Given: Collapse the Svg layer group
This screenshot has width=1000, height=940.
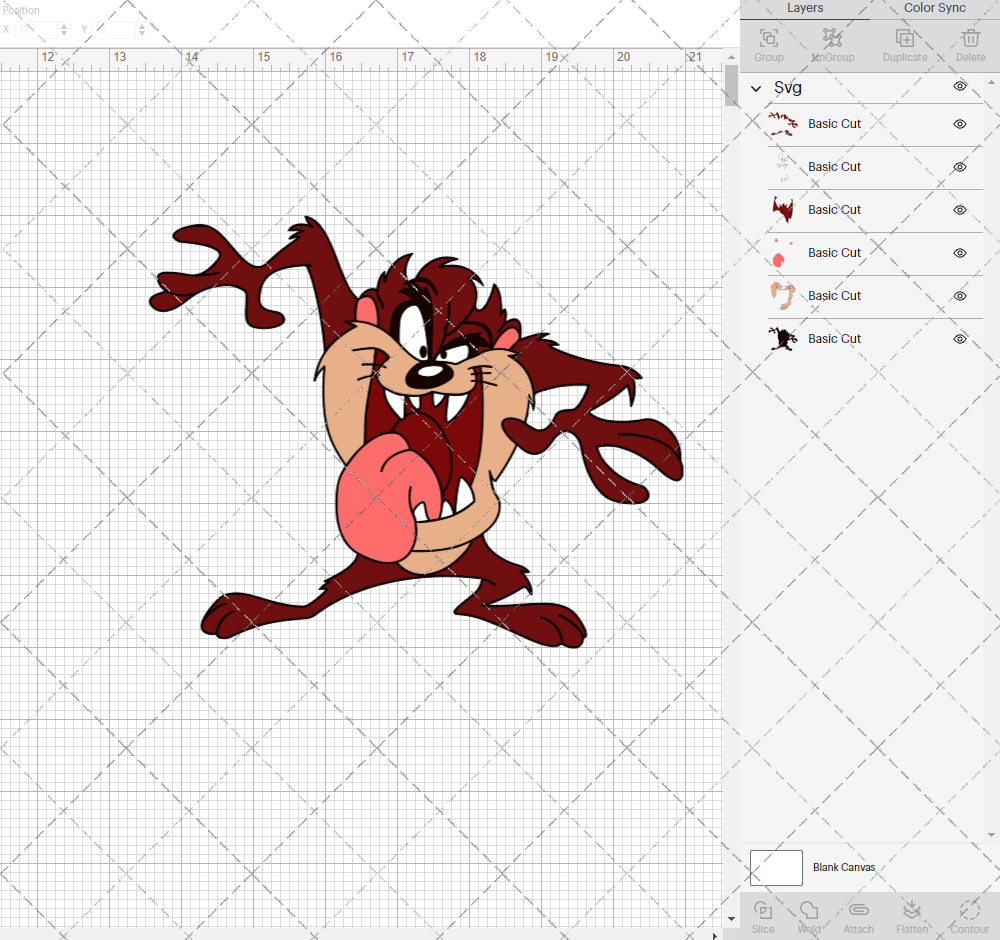Looking at the screenshot, I should [x=757, y=88].
